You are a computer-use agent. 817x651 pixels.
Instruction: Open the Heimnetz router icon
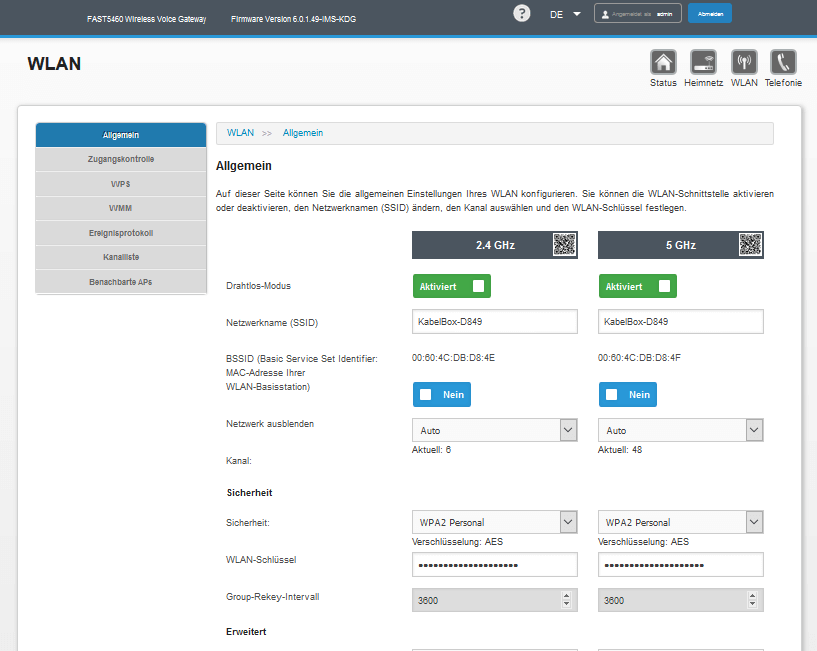tap(704, 62)
